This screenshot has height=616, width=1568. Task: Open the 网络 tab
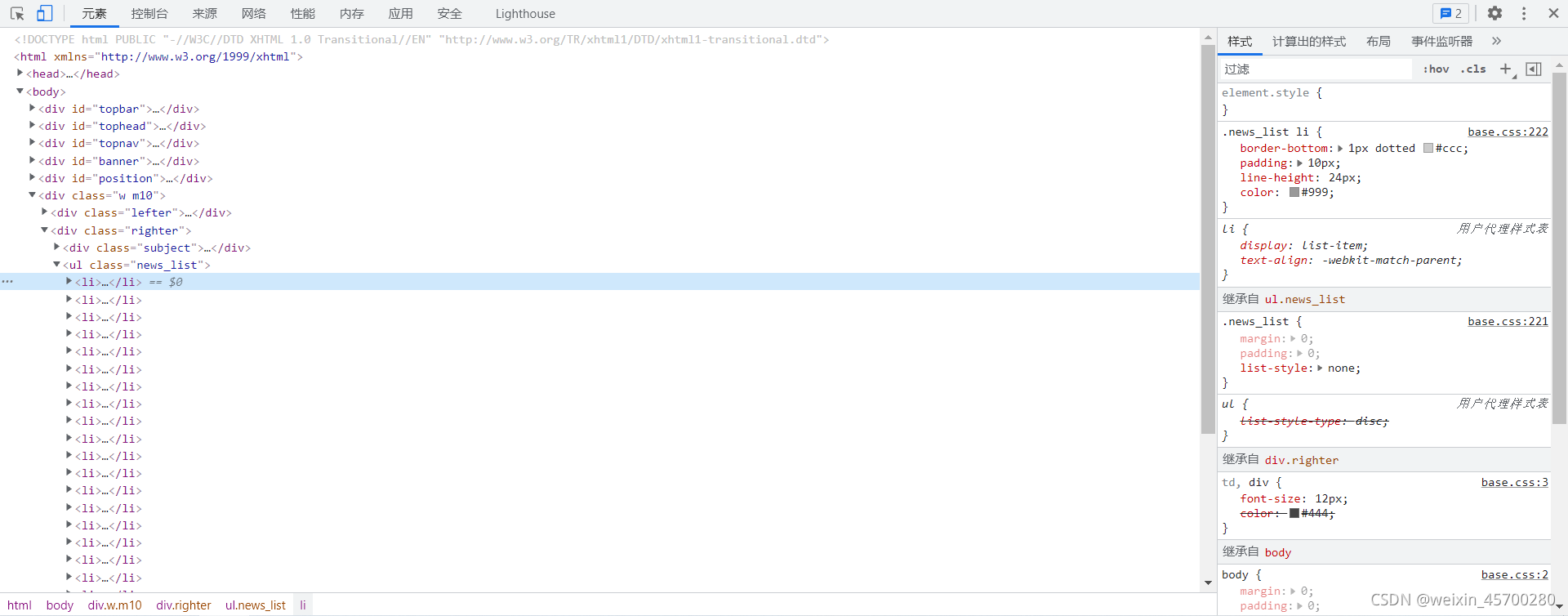pos(254,14)
